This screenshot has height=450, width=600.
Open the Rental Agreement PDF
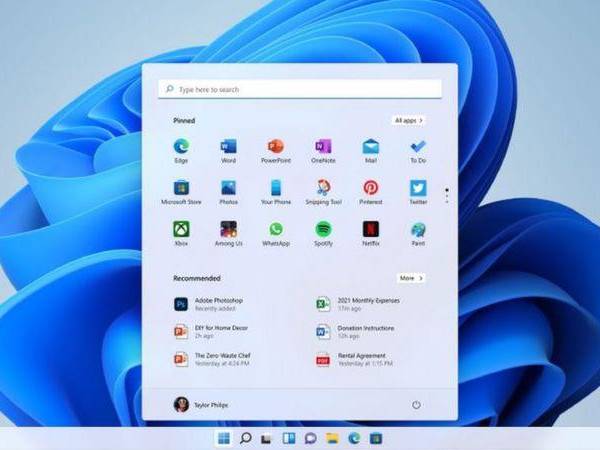[360, 359]
